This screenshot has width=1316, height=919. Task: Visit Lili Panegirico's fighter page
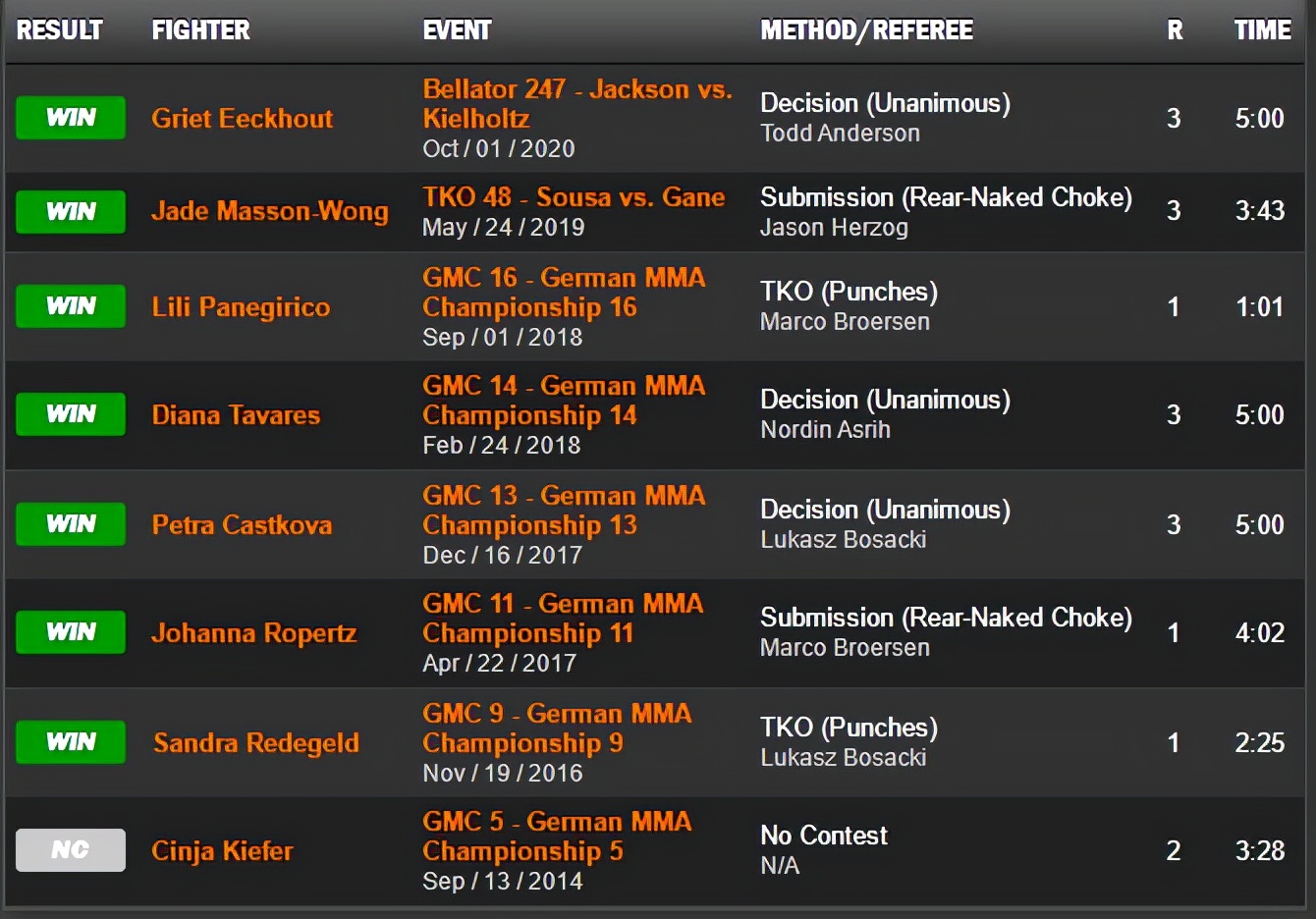[241, 307]
